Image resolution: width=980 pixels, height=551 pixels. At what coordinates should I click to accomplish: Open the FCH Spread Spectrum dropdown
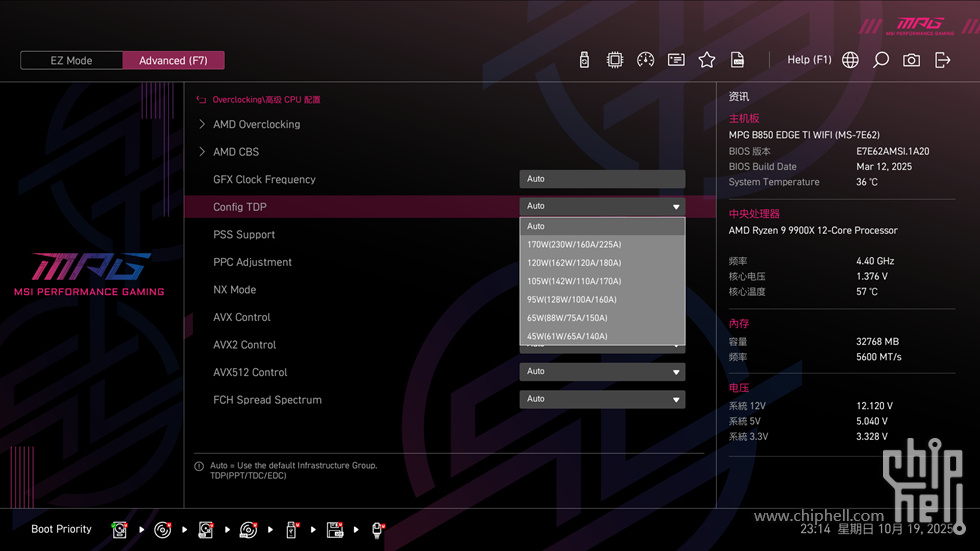pyautogui.click(x=602, y=399)
